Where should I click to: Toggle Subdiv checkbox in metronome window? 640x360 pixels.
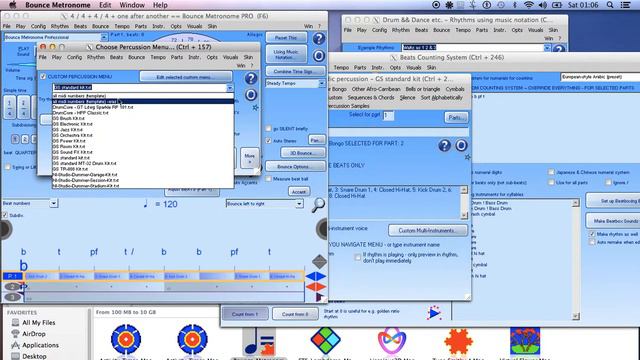[5, 215]
